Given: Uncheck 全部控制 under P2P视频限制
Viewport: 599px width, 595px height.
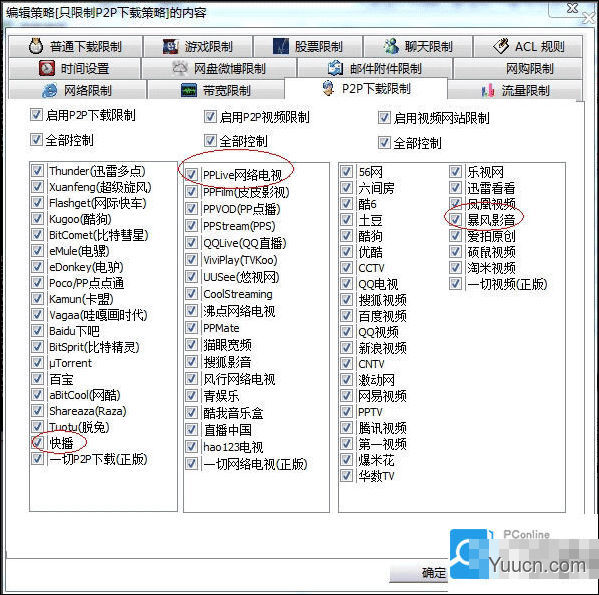Looking at the screenshot, I should pyautogui.click(x=210, y=141).
